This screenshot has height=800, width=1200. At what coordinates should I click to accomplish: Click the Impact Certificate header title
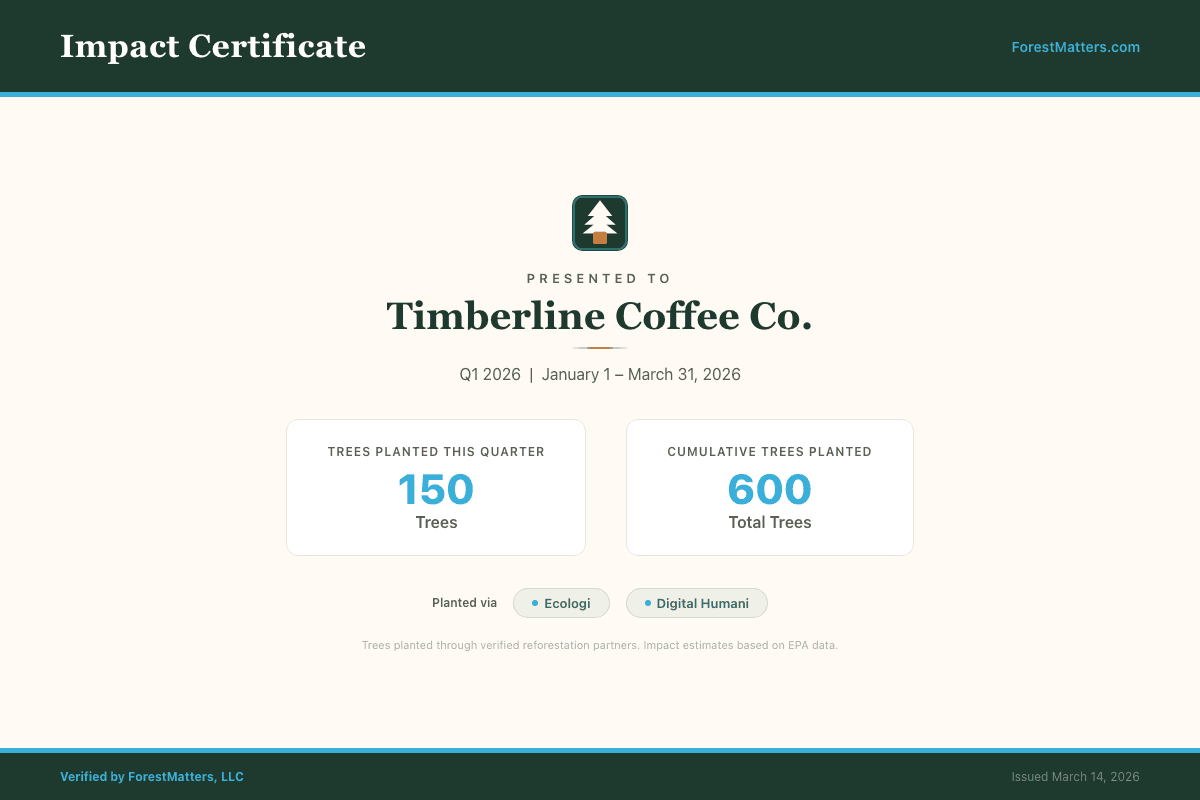214,46
